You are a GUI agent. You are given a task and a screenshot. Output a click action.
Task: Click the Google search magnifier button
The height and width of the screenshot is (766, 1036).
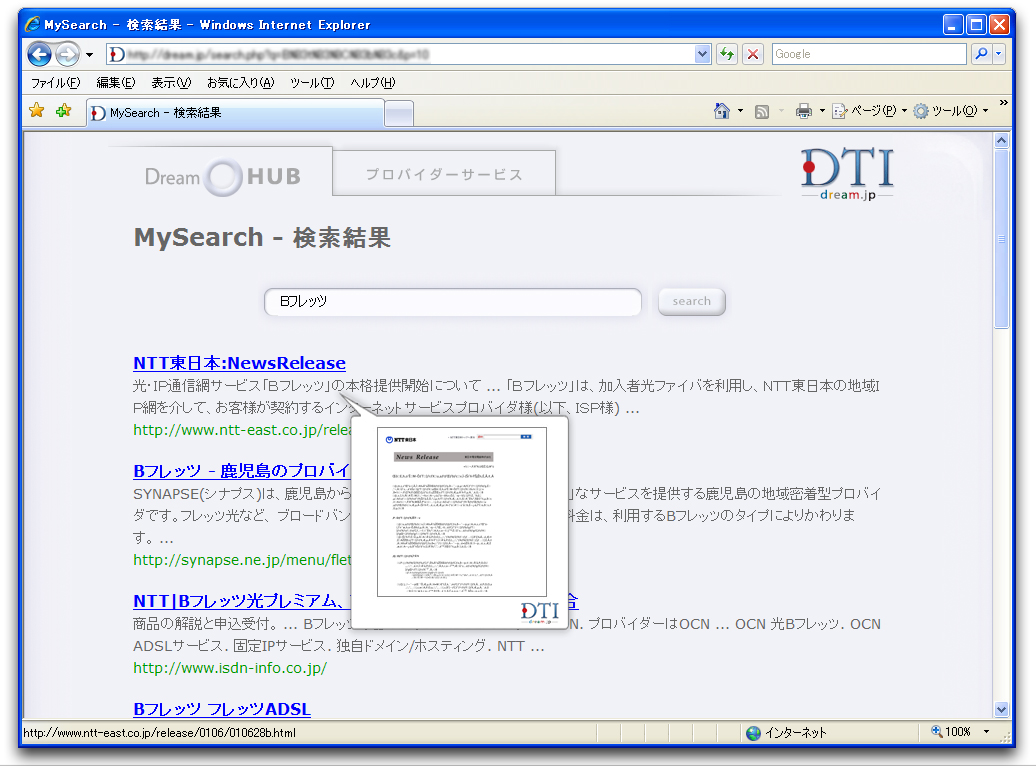981,54
